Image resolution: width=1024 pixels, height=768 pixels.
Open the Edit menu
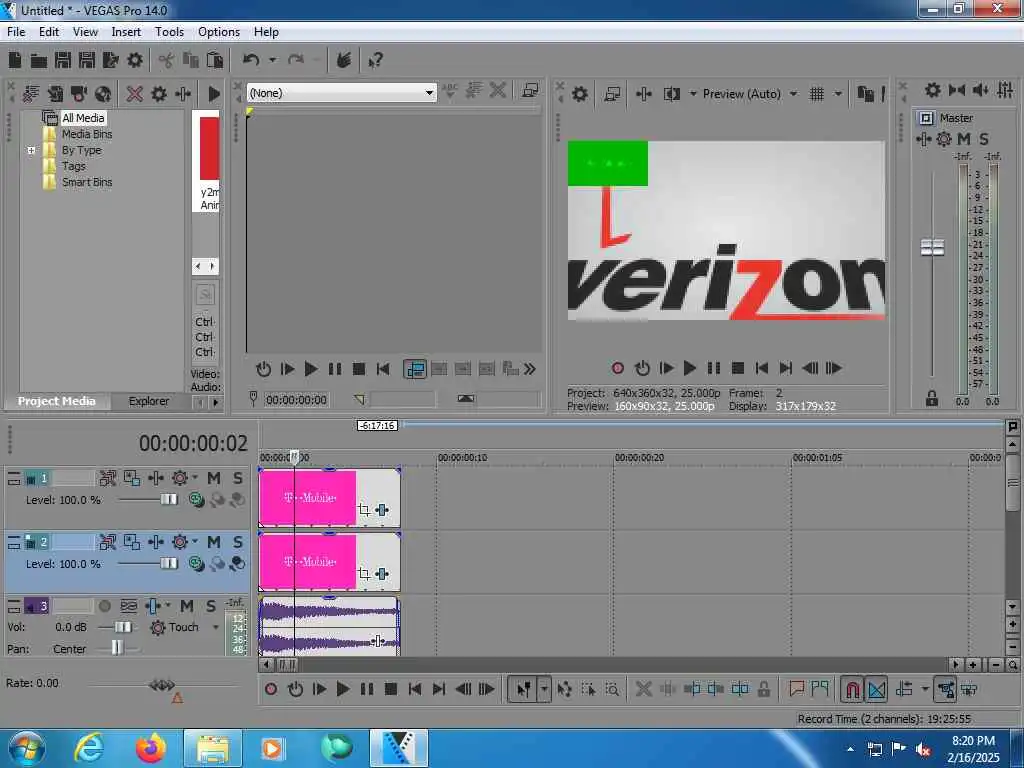point(48,31)
